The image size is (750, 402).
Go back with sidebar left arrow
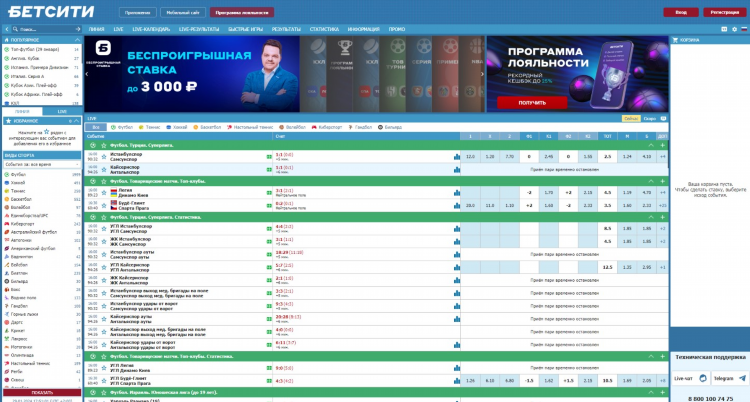(x=6, y=29)
